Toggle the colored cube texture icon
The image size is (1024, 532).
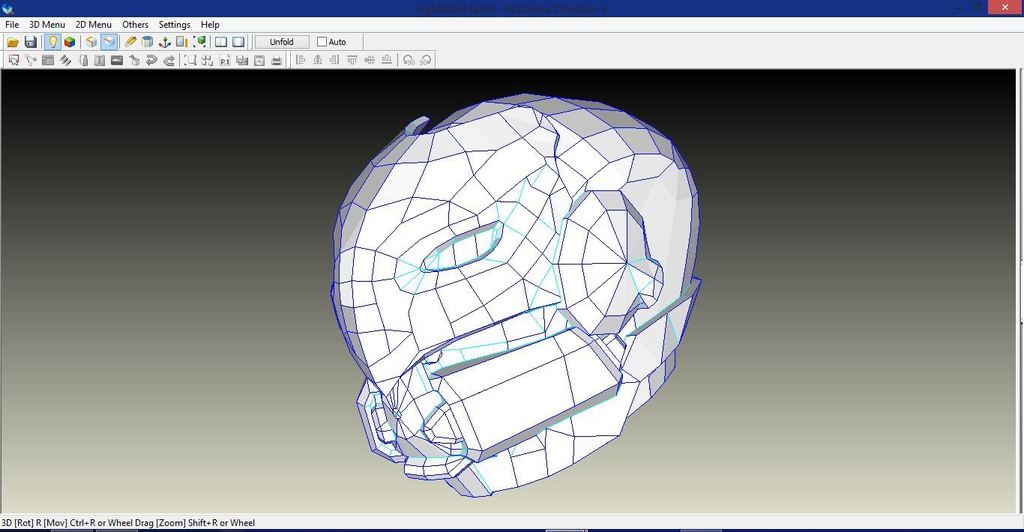coord(69,42)
